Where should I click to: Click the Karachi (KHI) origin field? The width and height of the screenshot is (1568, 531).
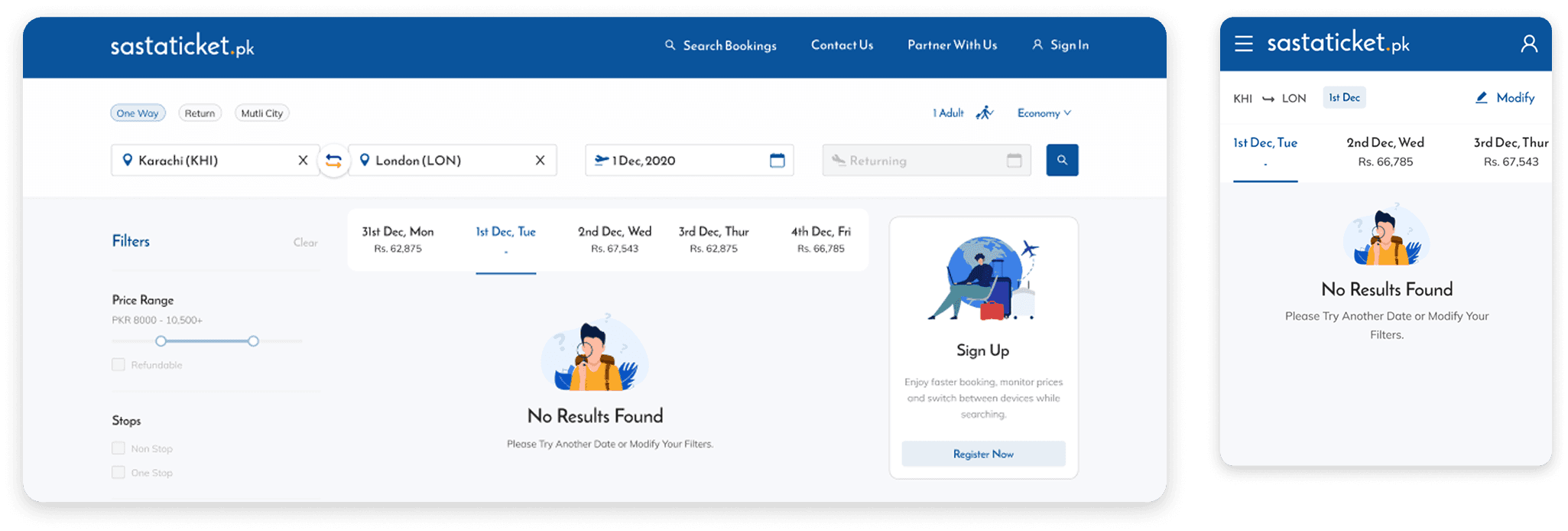coord(215,161)
